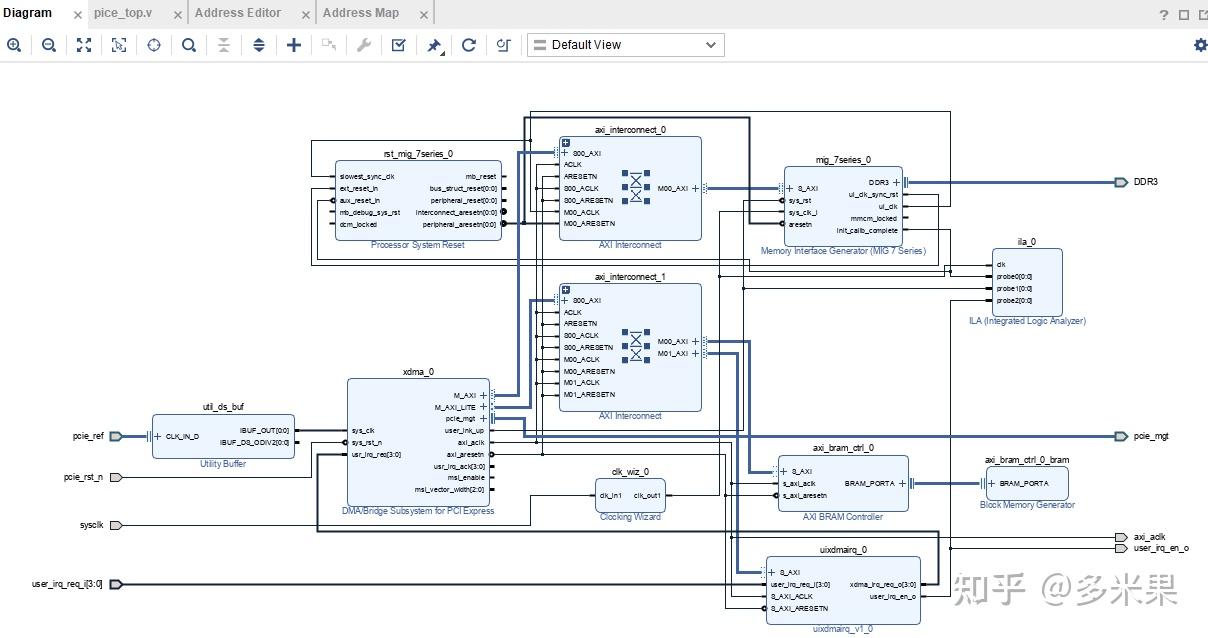
Task: Open diagram settings gear icon
Action: [x=1200, y=45]
